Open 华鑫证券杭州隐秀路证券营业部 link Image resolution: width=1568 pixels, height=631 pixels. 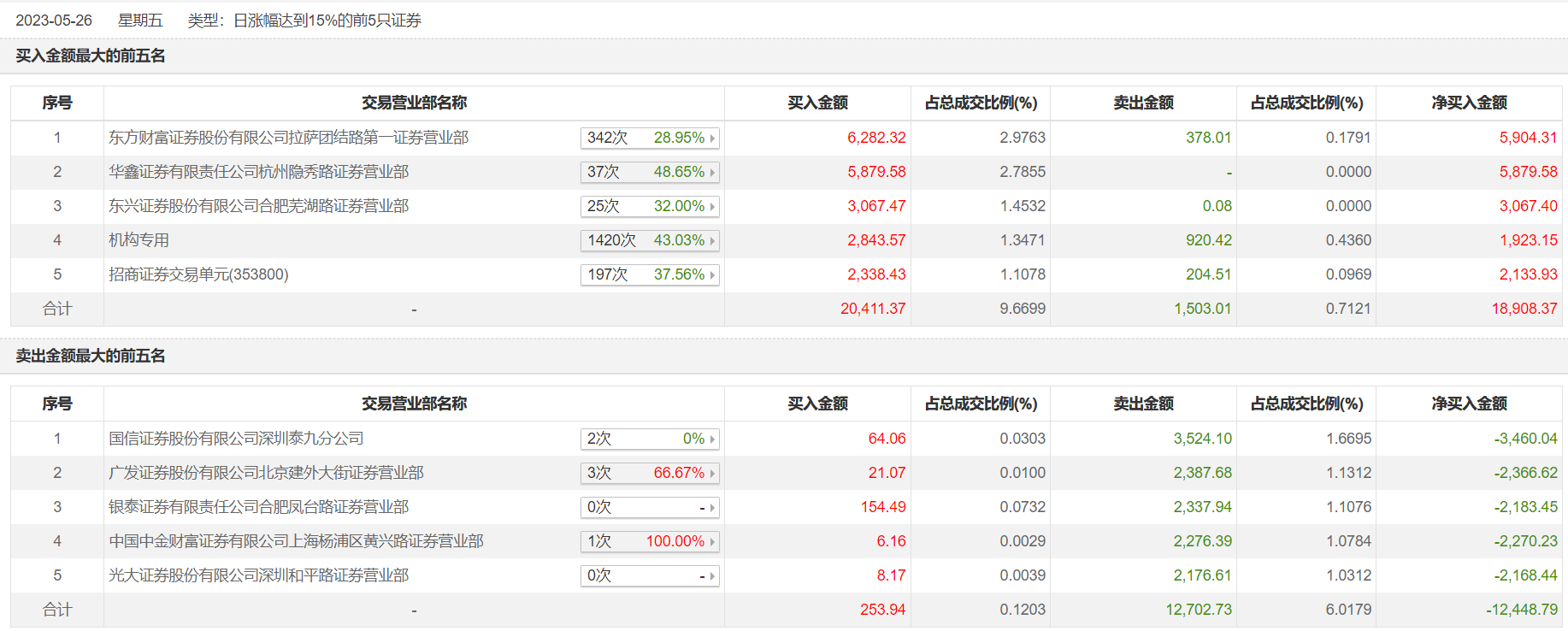[x=258, y=172]
